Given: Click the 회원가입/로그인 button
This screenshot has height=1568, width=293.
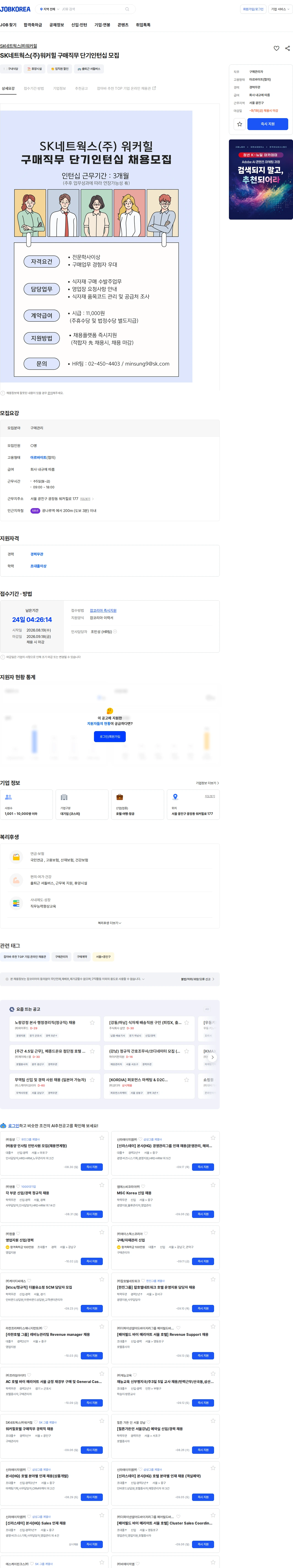Looking at the screenshot, I should tap(253, 9).
